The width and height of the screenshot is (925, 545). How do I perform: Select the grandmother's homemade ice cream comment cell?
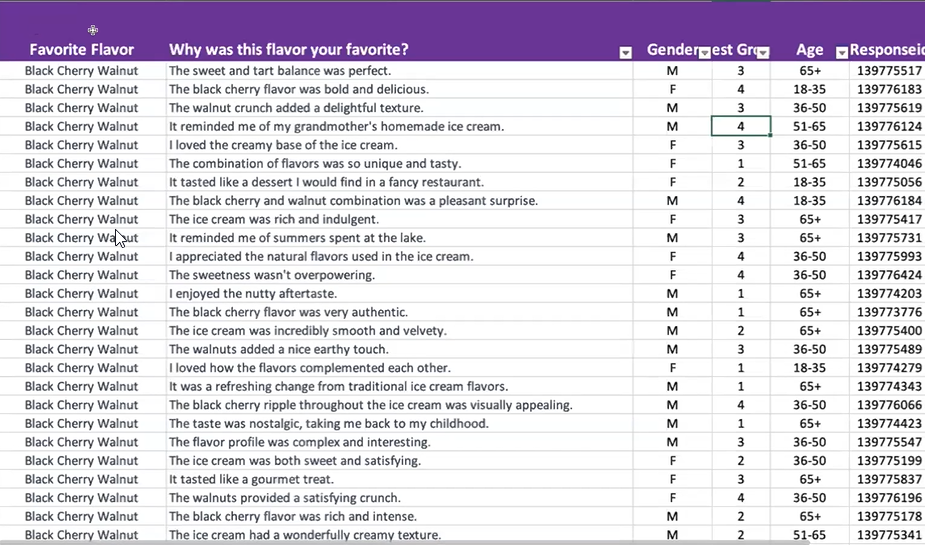[x=399, y=126]
